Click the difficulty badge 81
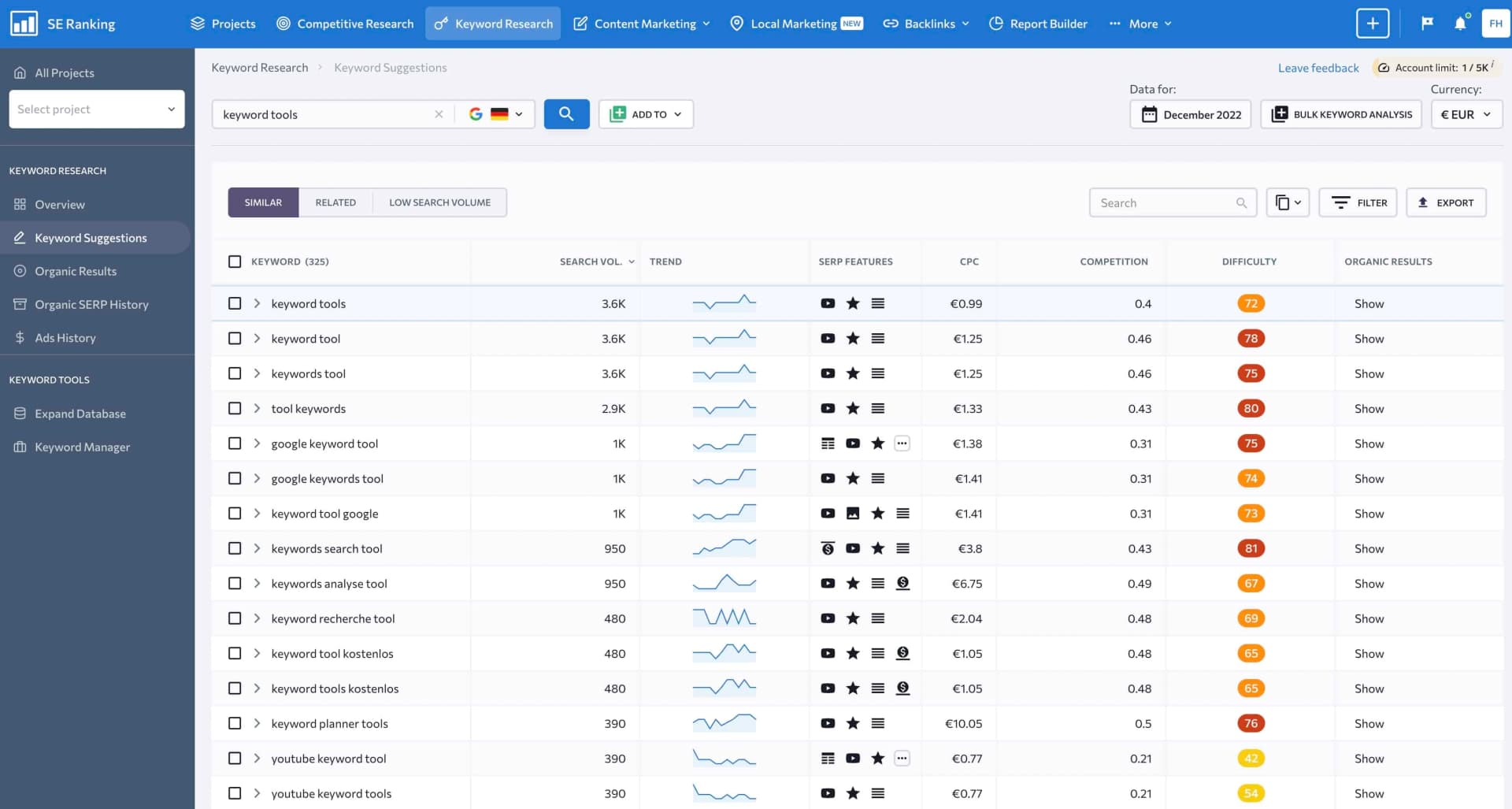 [1251, 548]
